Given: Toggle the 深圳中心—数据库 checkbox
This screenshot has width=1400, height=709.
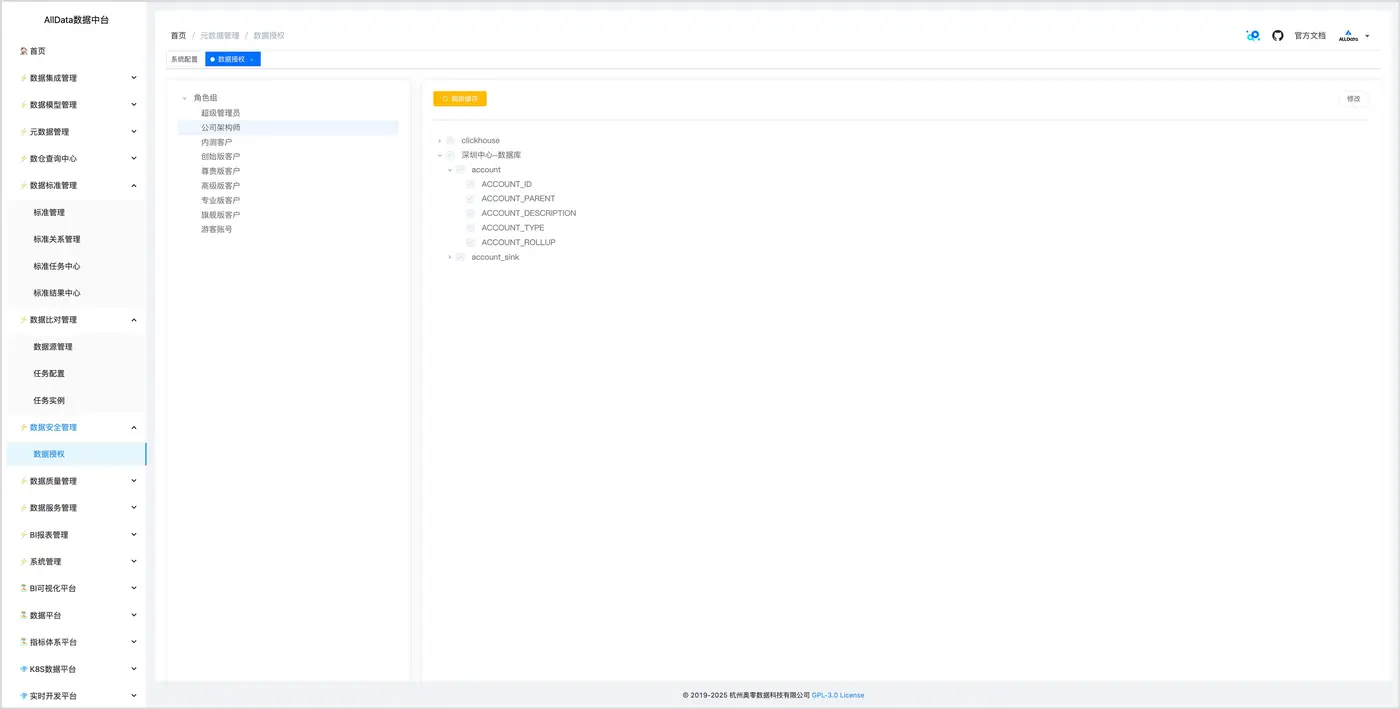Looking at the screenshot, I should point(451,155).
